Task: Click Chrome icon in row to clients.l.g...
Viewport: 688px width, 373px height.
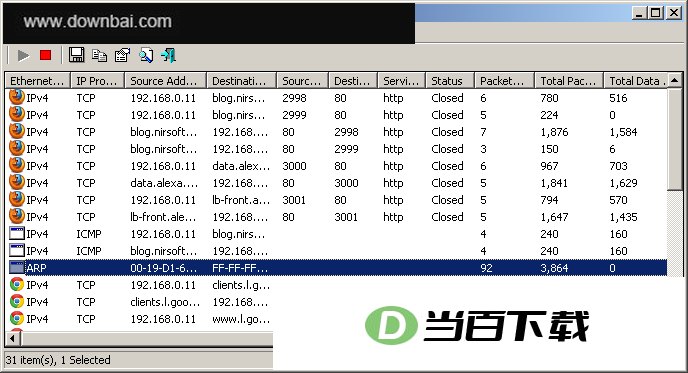Action: pos(17,285)
